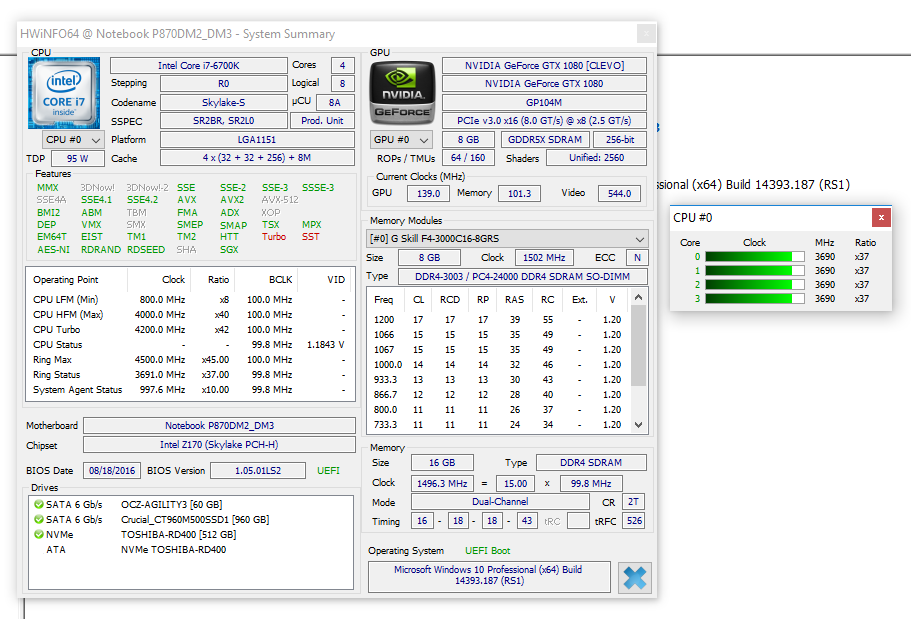911x619 pixels.
Task: Click the GP104M GPU codename field
Action: pos(544,103)
